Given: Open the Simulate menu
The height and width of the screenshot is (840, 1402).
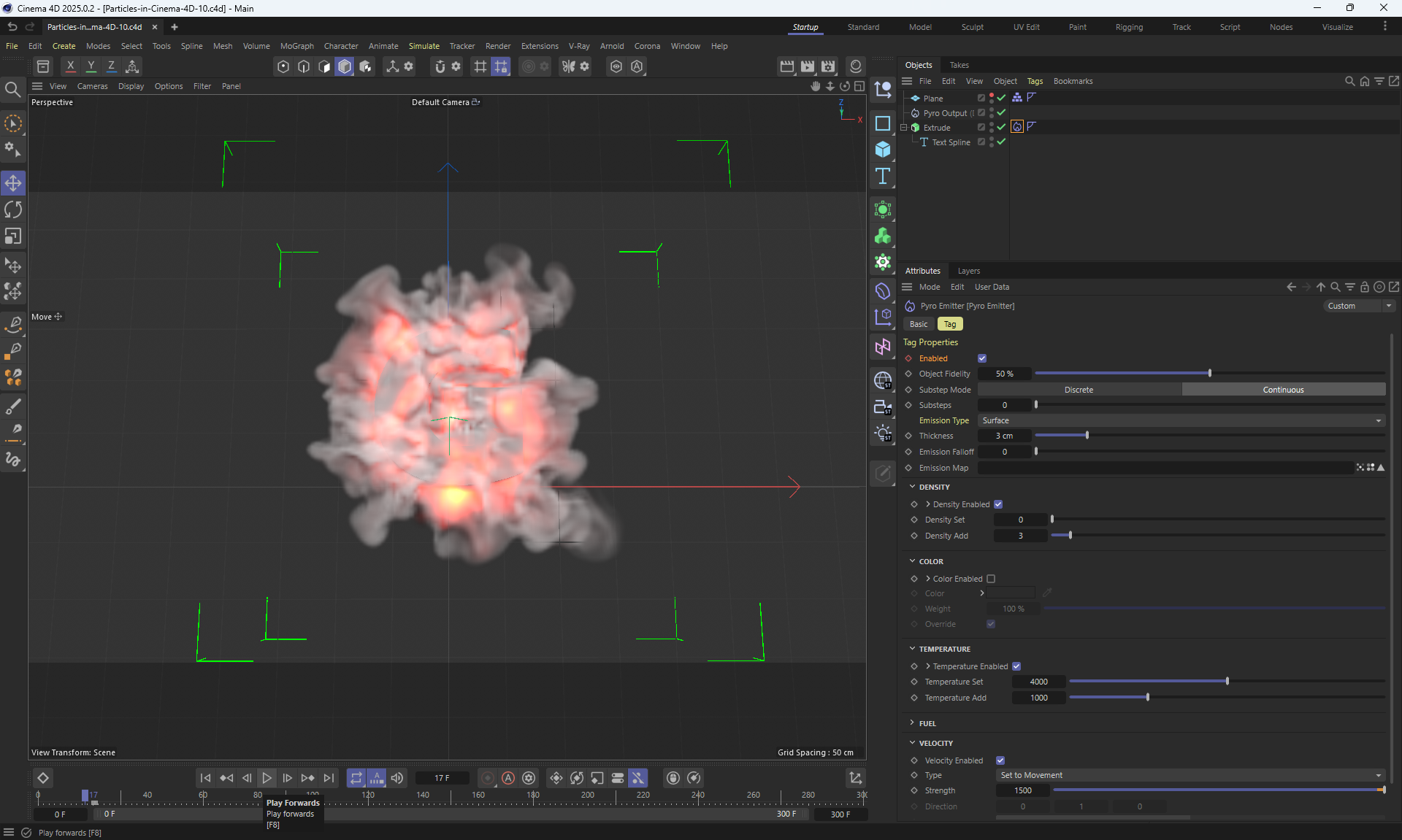Looking at the screenshot, I should tap(424, 46).
